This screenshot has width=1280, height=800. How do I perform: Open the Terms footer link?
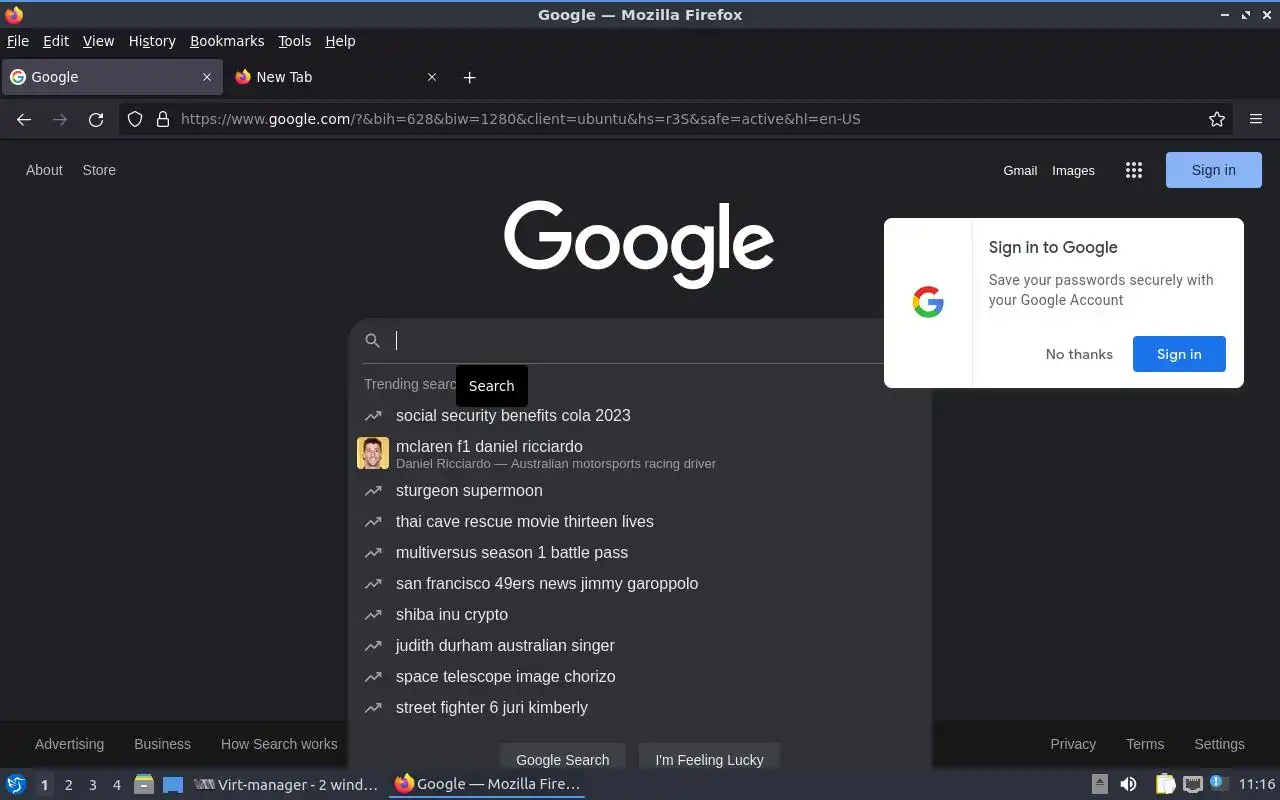tap(1145, 744)
